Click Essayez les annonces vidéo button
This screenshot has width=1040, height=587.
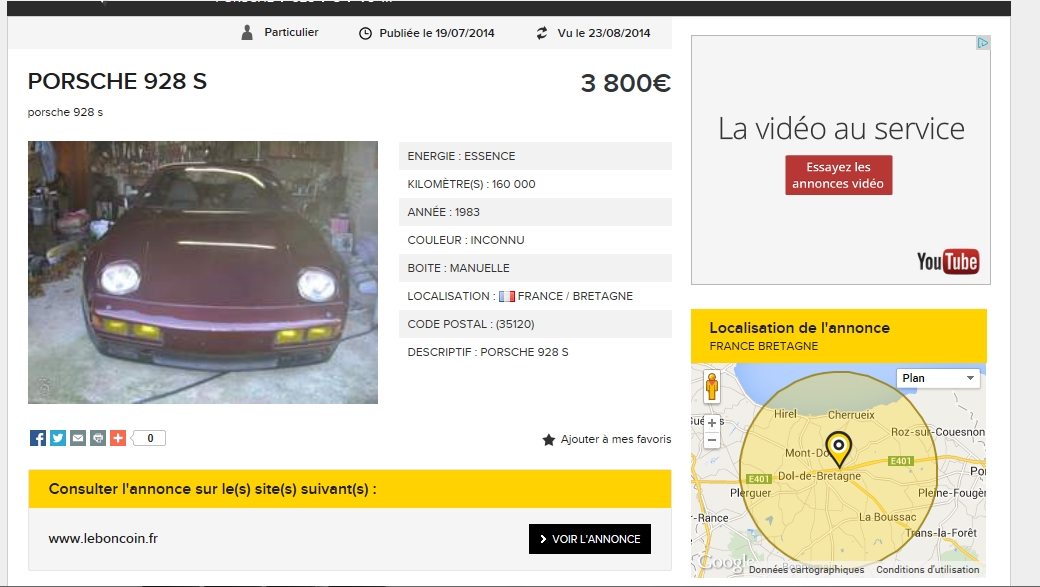click(x=838, y=175)
